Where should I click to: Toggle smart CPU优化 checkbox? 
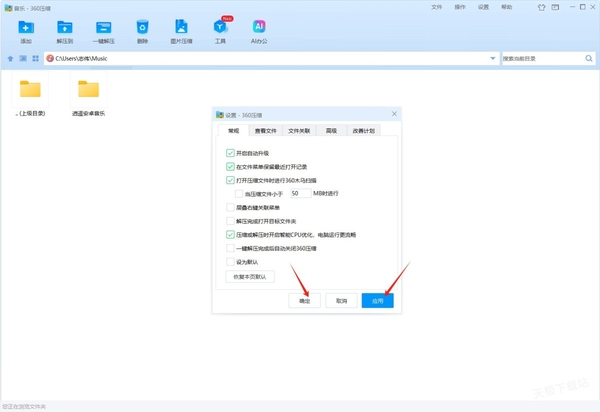coord(230,235)
